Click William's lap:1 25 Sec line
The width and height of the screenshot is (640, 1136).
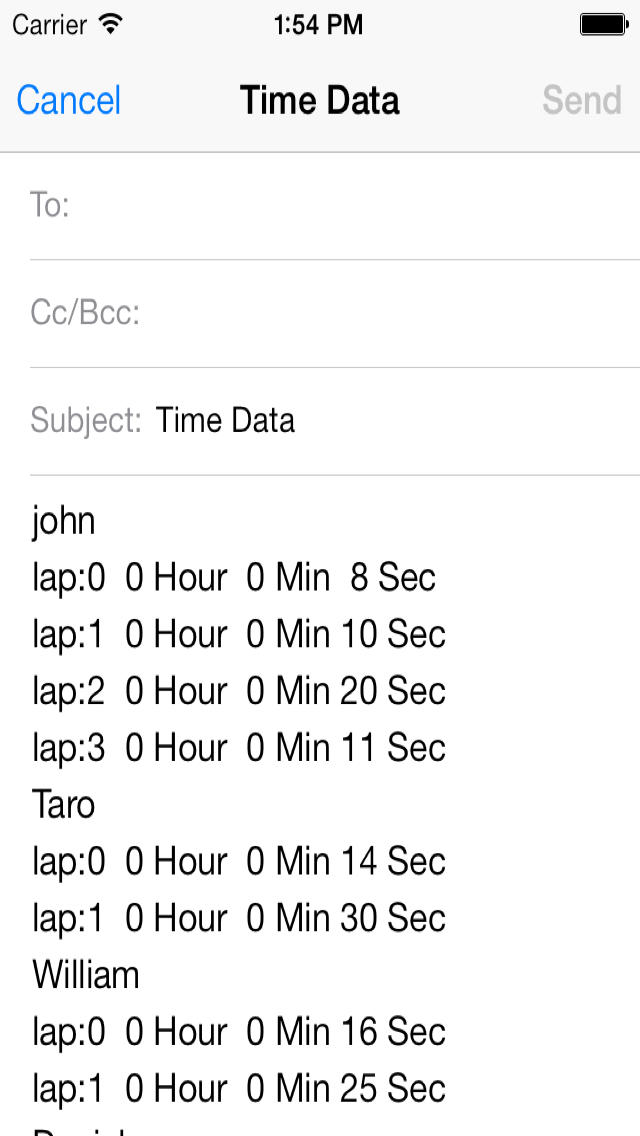pos(238,1088)
